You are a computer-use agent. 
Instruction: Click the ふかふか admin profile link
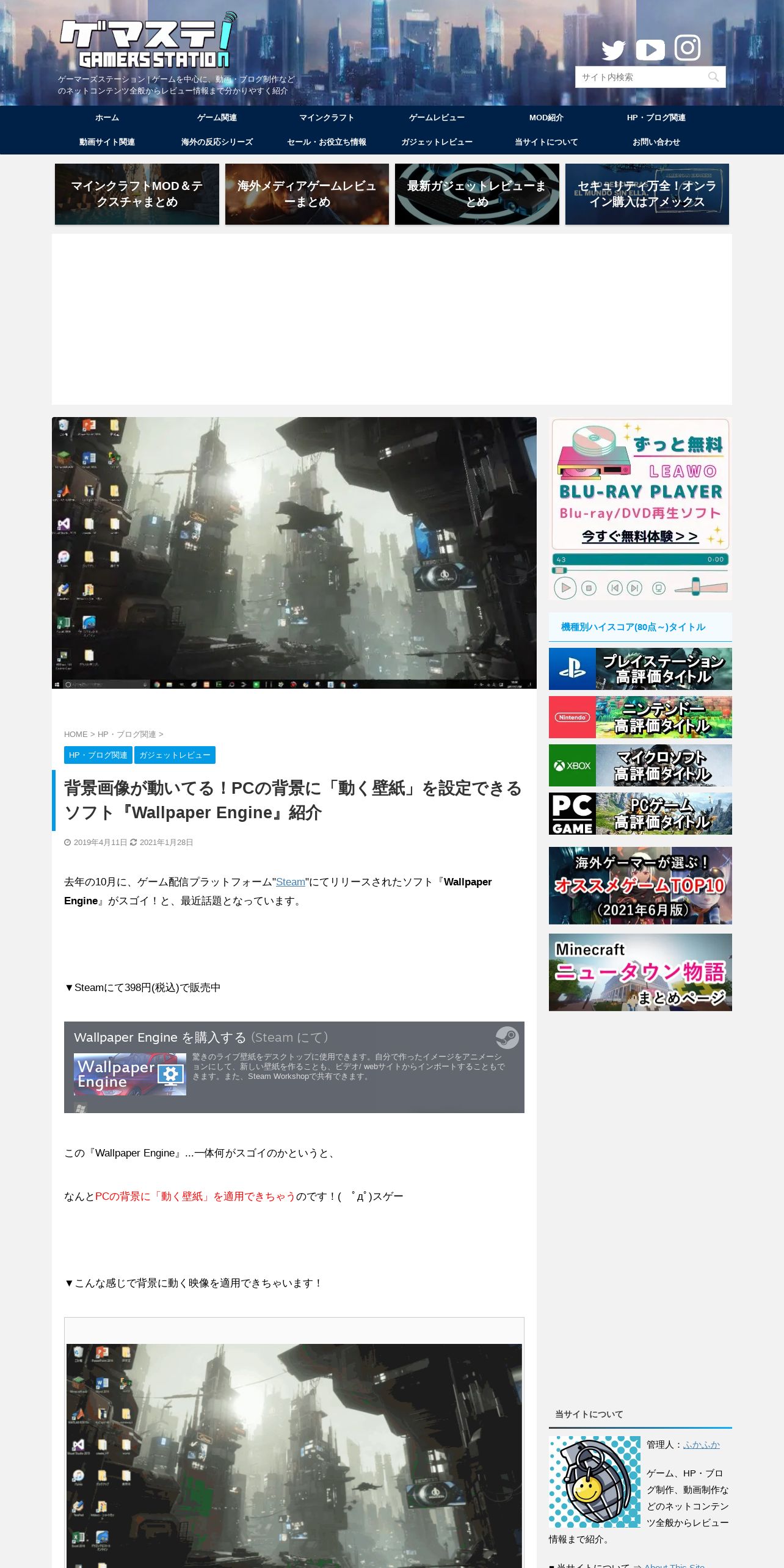(x=701, y=1445)
